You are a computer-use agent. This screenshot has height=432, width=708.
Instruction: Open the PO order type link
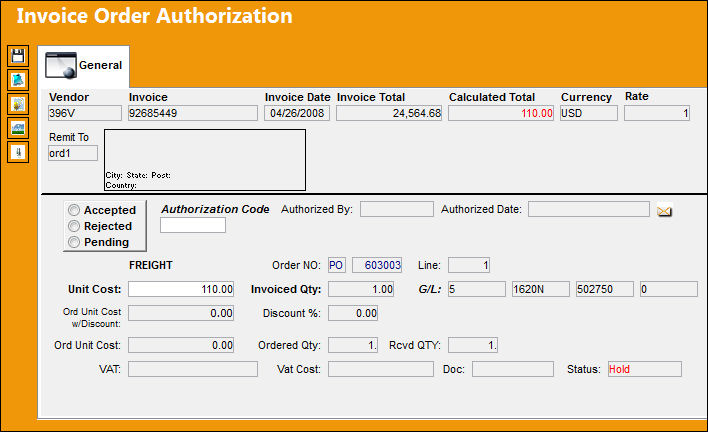click(336, 265)
